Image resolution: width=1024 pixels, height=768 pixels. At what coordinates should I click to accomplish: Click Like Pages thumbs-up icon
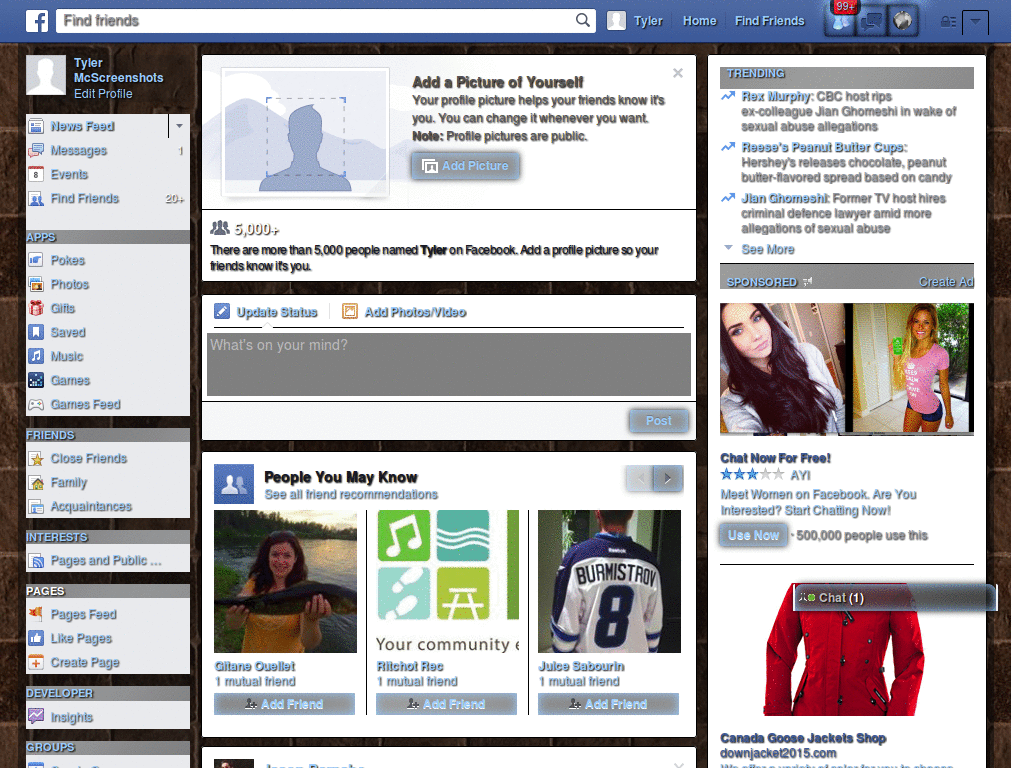tap(37, 638)
